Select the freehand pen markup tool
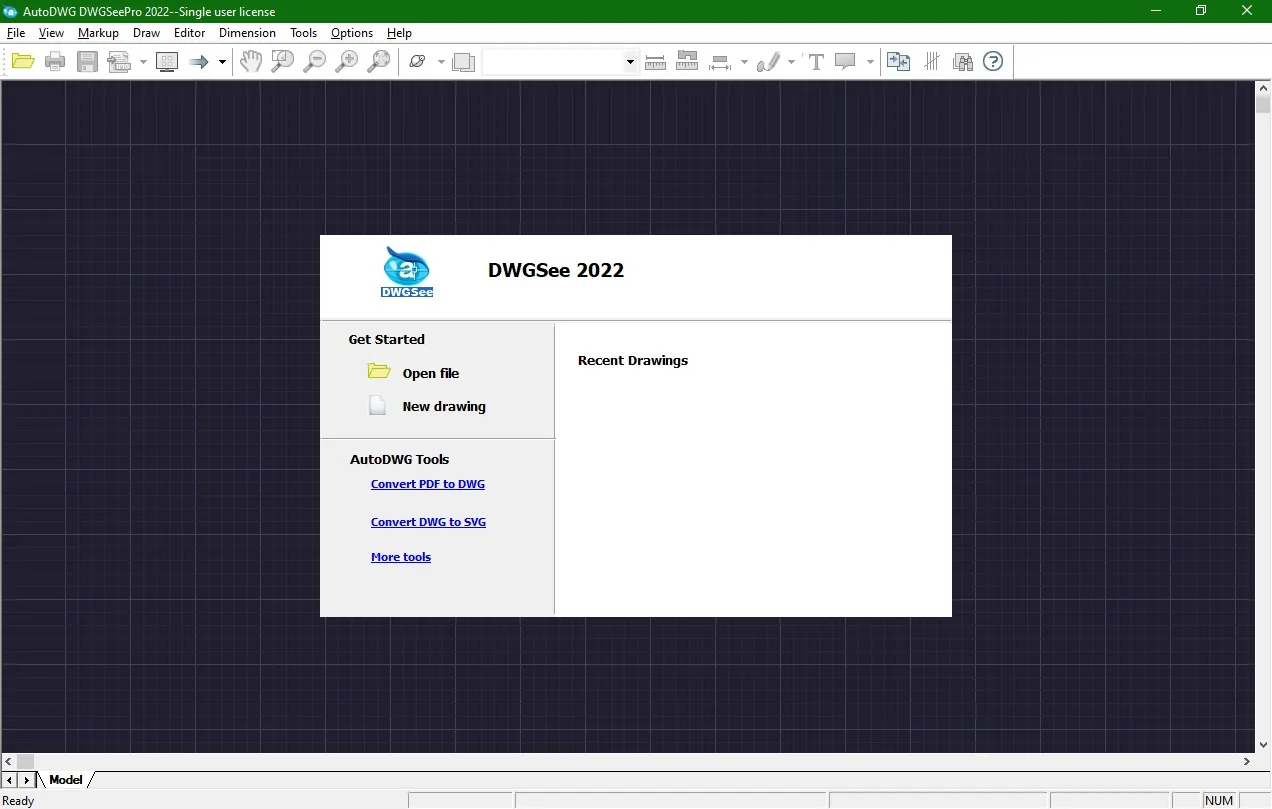The image size is (1272, 809). click(x=768, y=62)
